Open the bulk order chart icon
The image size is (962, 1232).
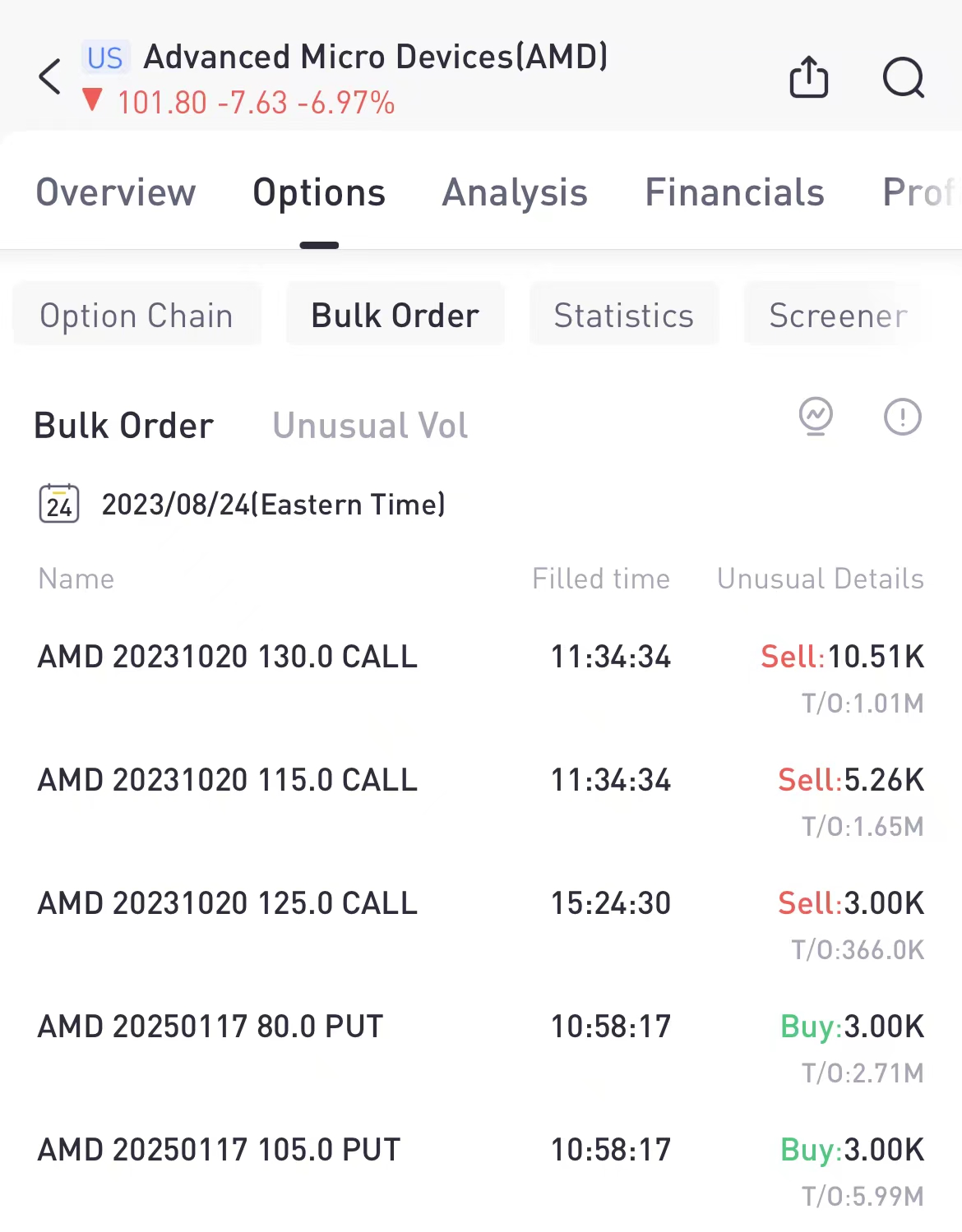816,417
